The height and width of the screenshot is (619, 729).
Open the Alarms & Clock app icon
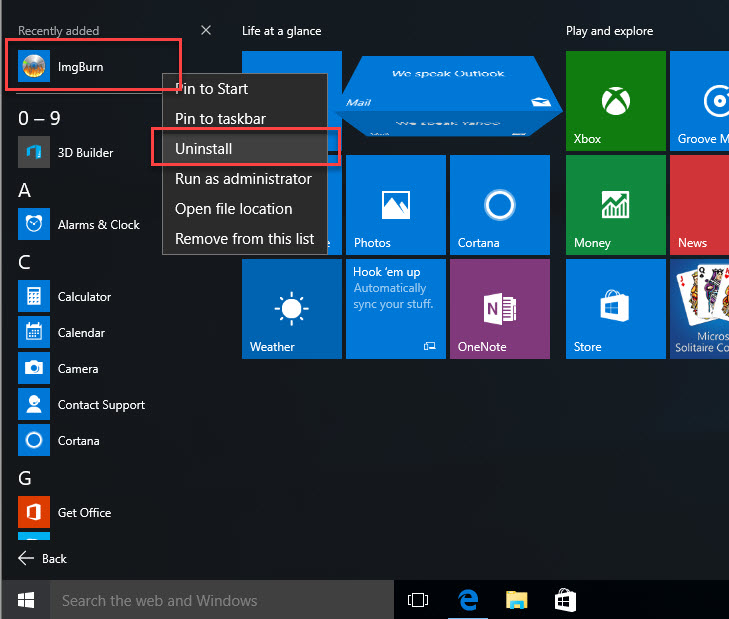(x=34, y=224)
